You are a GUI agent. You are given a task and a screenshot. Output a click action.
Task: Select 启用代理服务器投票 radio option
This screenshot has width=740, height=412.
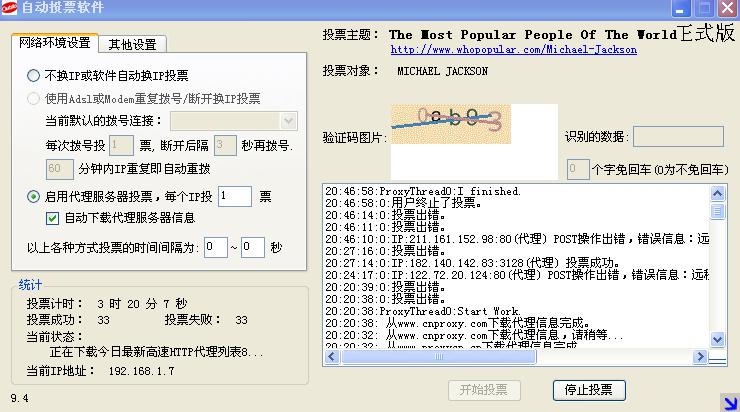[x=34, y=196]
